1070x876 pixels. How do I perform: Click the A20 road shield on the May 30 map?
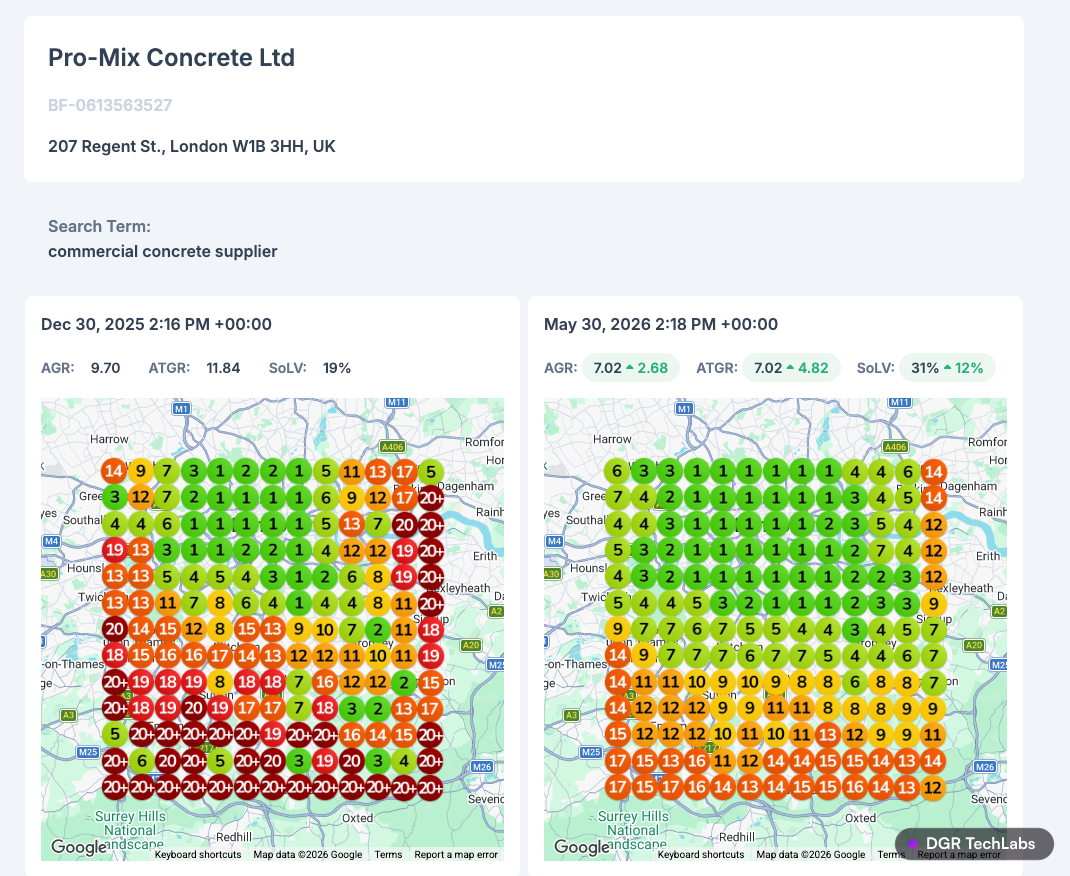tap(974, 645)
